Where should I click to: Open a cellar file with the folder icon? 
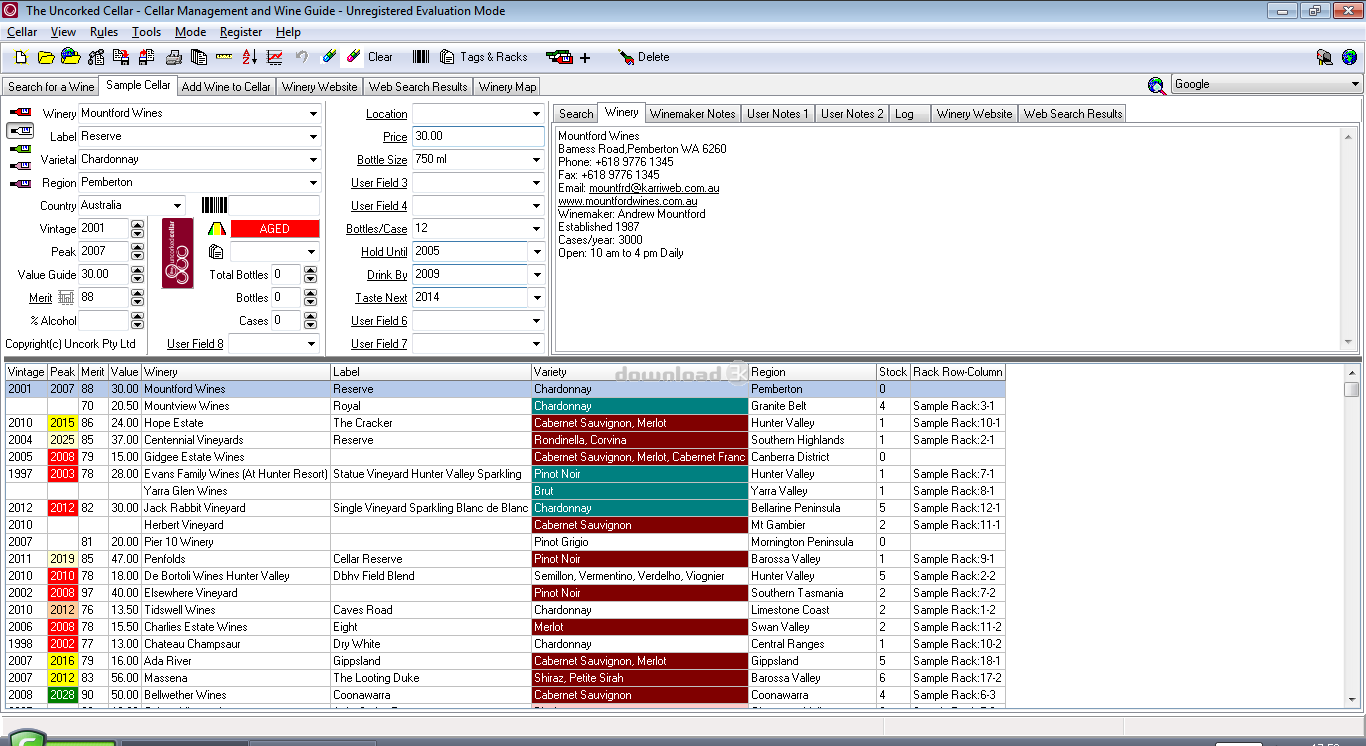pos(46,57)
